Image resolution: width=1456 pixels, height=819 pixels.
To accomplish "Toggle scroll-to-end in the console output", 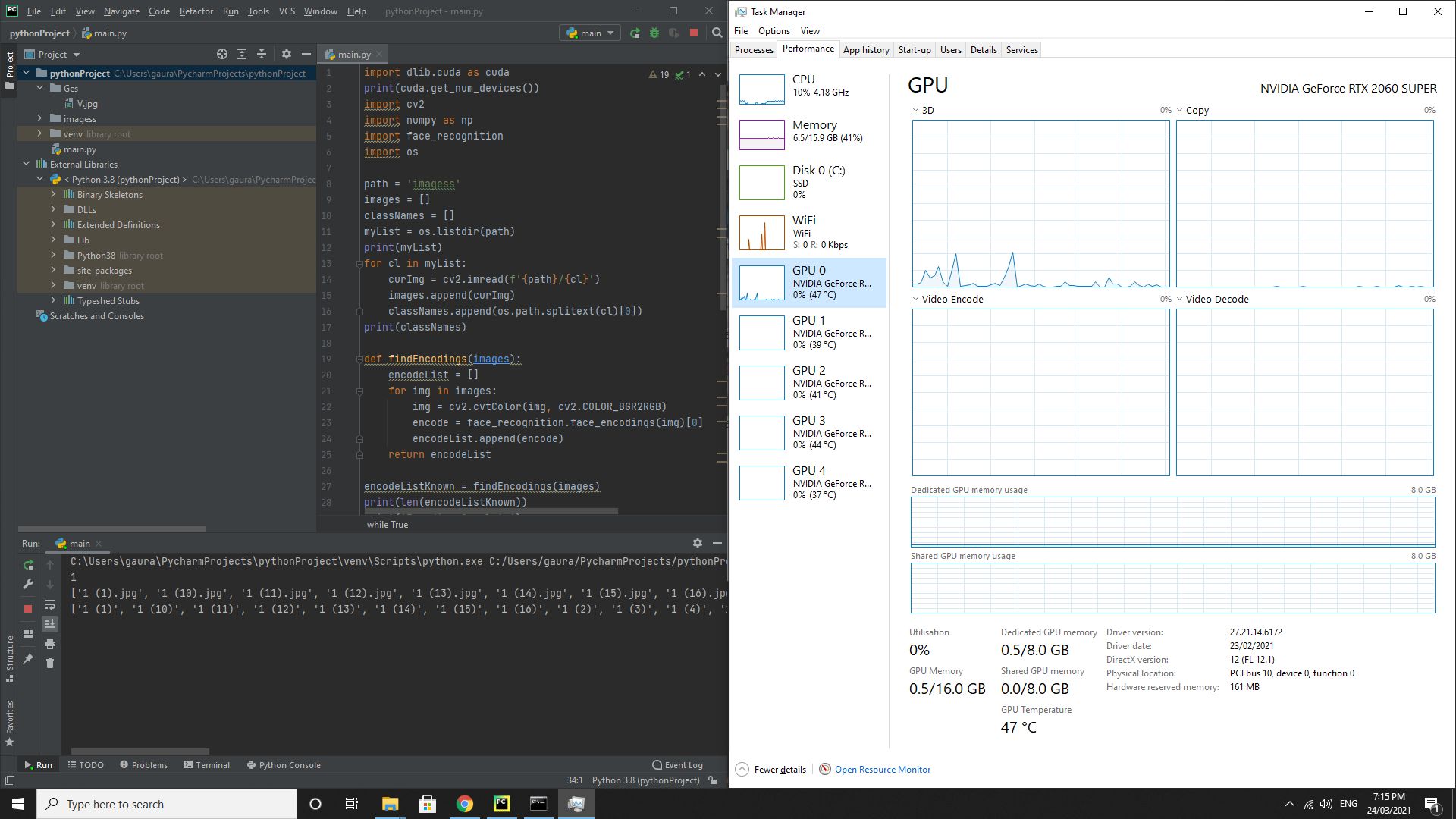I will tap(50, 623).
